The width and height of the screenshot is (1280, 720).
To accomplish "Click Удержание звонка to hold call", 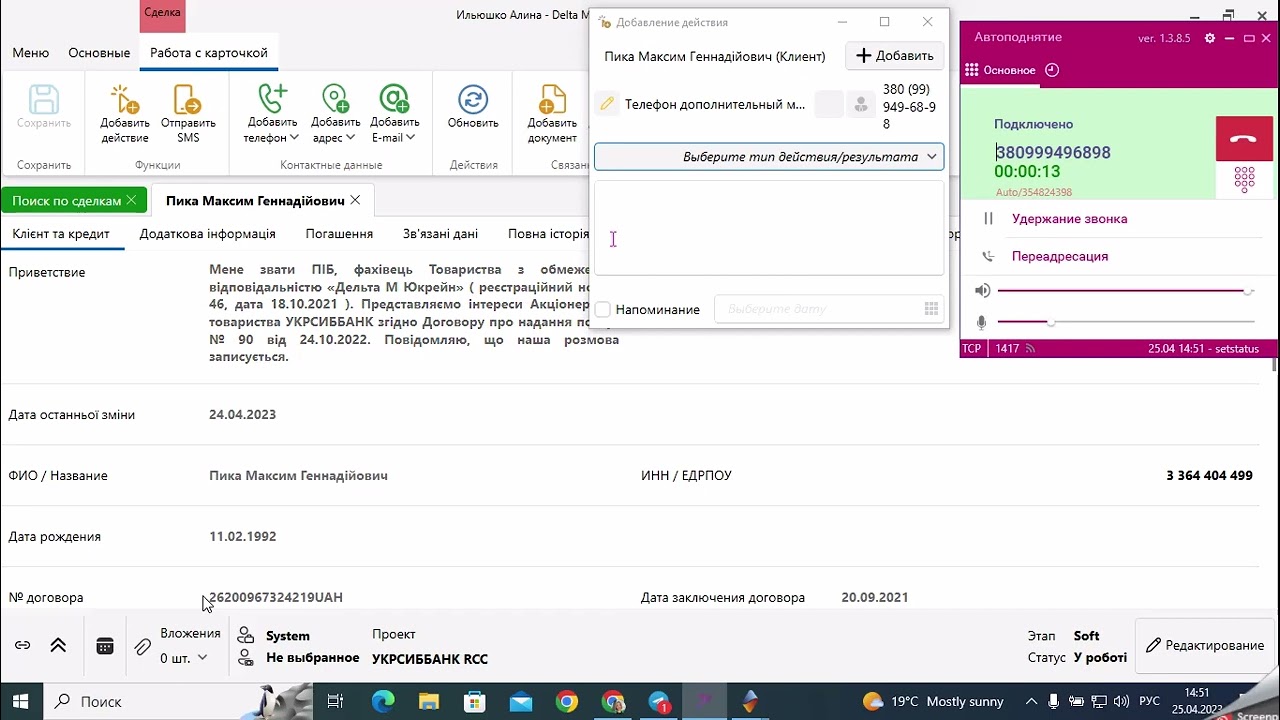I will click(1069, 218).
